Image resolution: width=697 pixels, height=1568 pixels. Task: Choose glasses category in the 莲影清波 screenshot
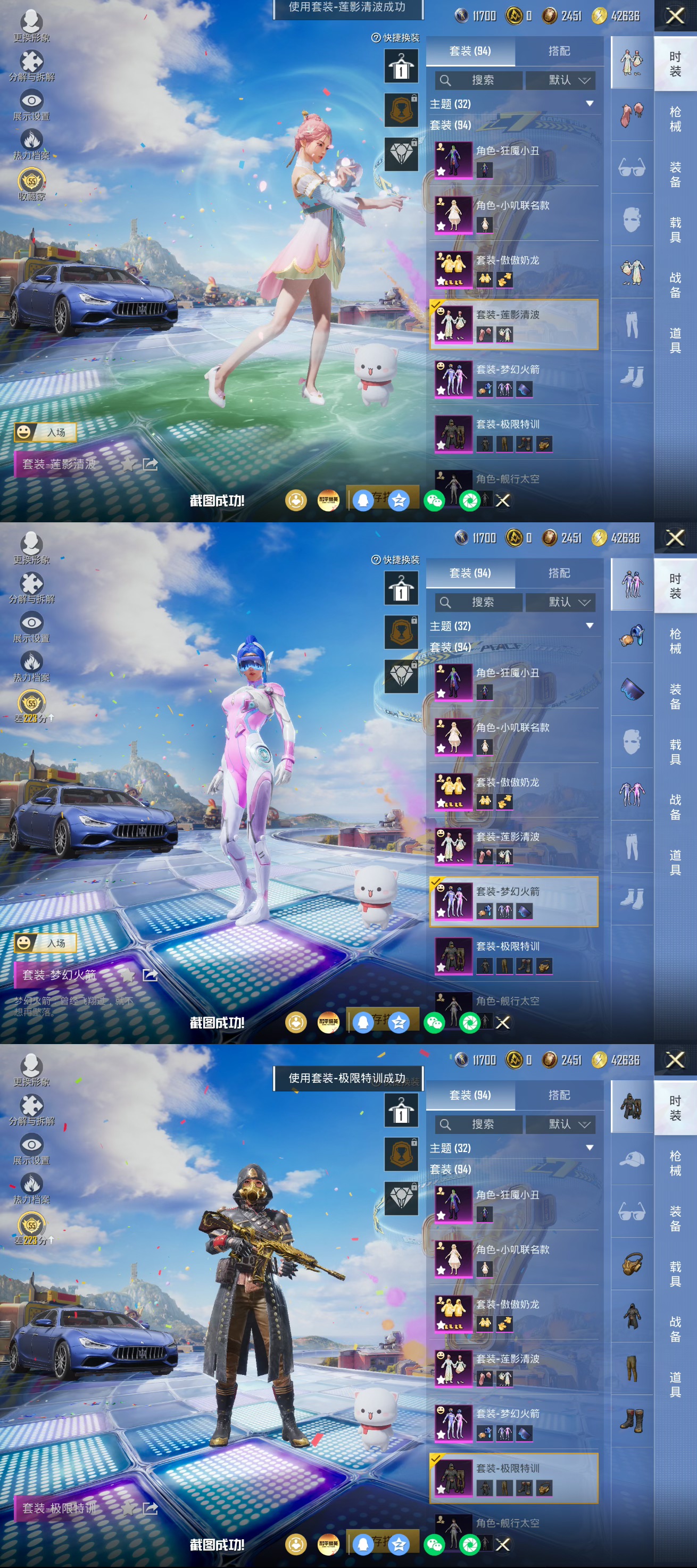(x=632, y=167)
